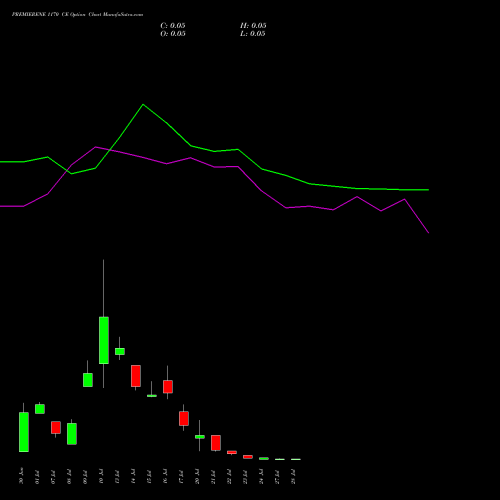The height and width of the screenshot is (500, 500).
Task: Click the "H: 0.05" high value
Action: click(x=253, y=26)
